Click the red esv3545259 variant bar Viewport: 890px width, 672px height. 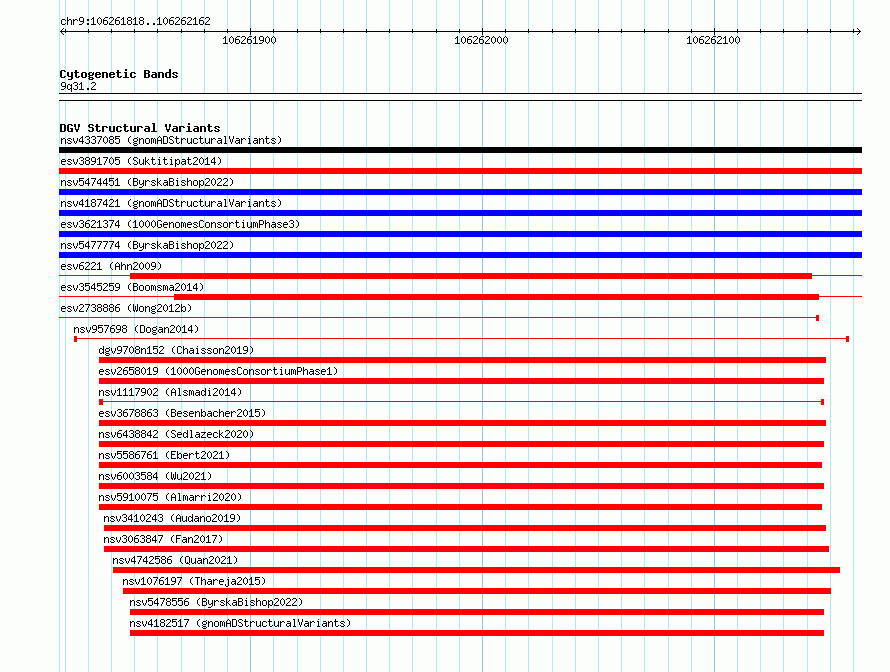[x=496, y=297]
